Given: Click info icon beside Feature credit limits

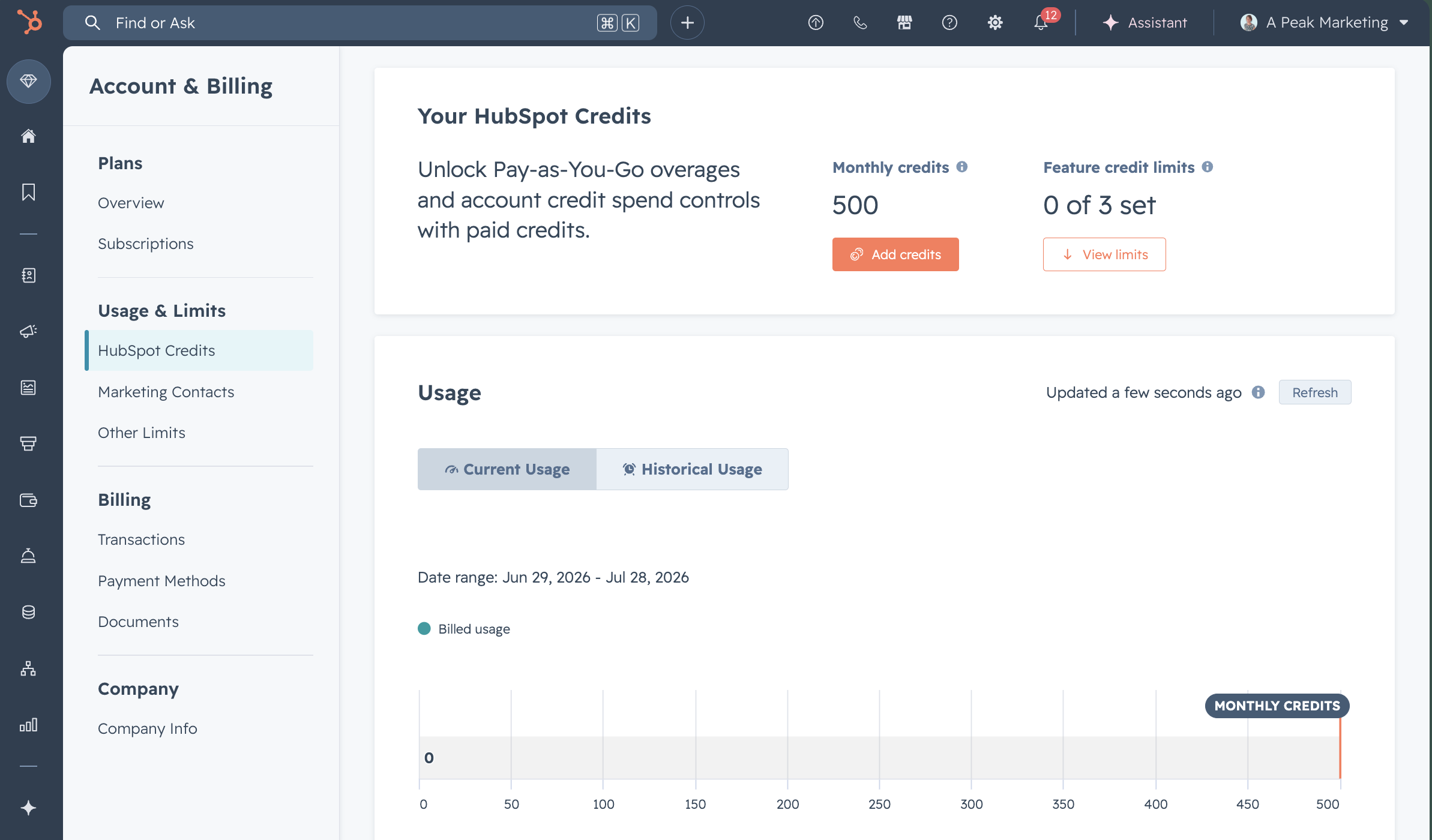Looking at the screenshot, I should coord(1207,167).
